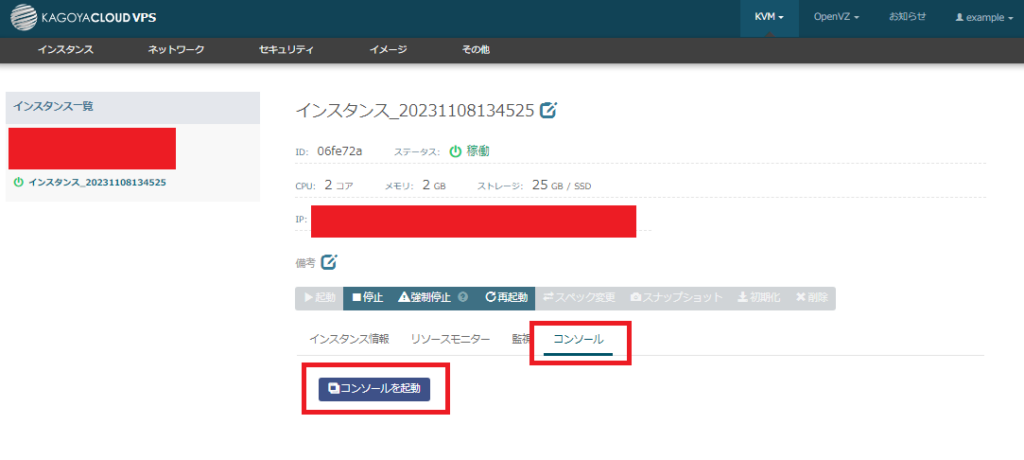The image size is (1024, 460).
Task: Open the ネットワーク menu
Action: [176, 50]
